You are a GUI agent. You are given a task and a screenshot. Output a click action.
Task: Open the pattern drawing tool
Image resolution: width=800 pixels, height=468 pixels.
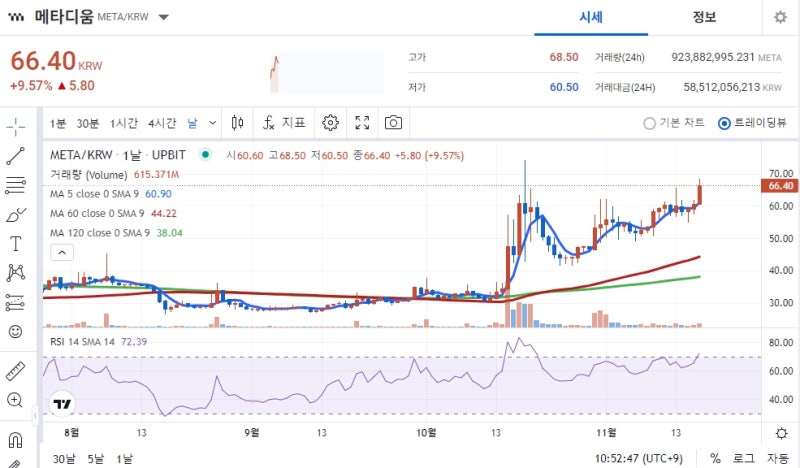tap(16, 273)
